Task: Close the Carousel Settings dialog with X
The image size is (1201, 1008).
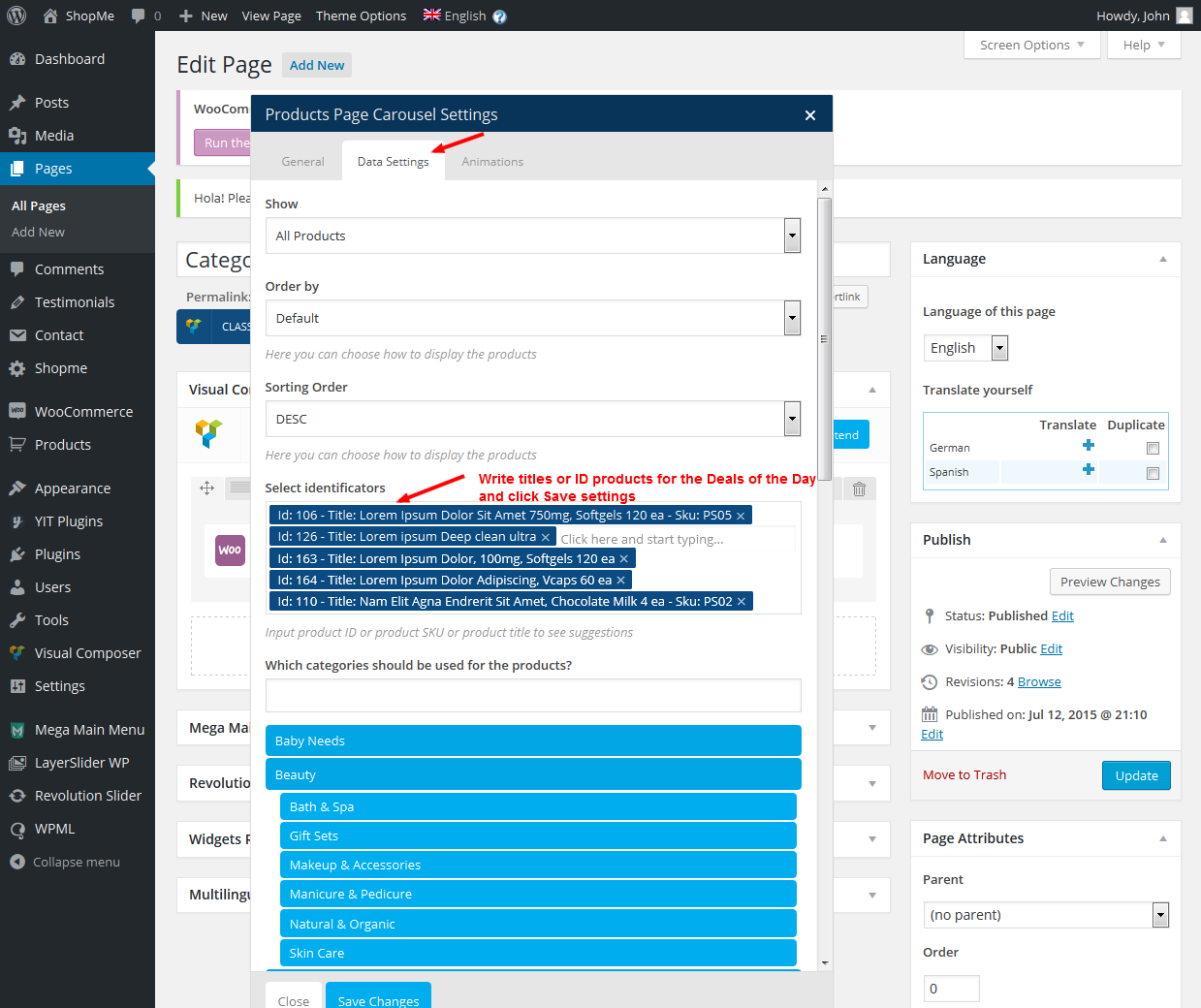Action: (x=810, y=115)
